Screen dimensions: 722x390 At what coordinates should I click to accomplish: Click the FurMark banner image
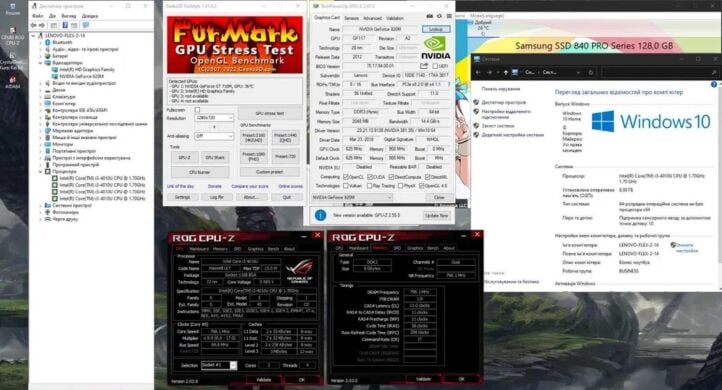coord(235,45)
